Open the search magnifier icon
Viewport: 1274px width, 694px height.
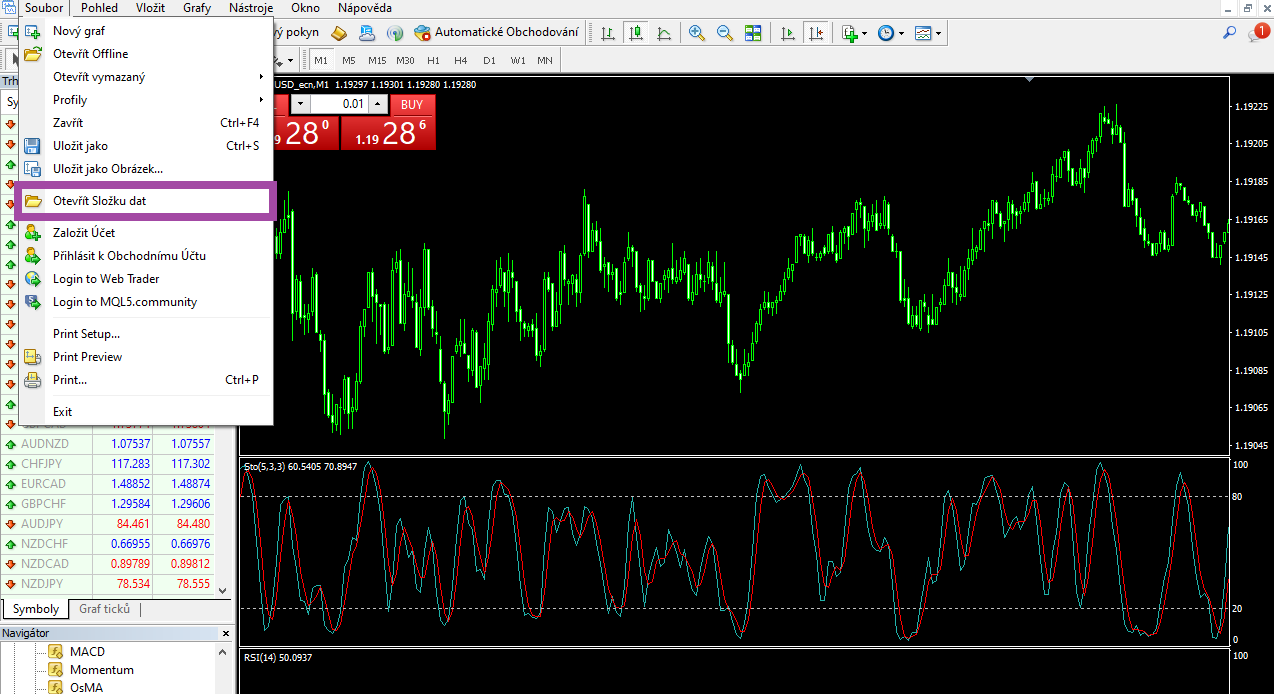click(1230, 33)
